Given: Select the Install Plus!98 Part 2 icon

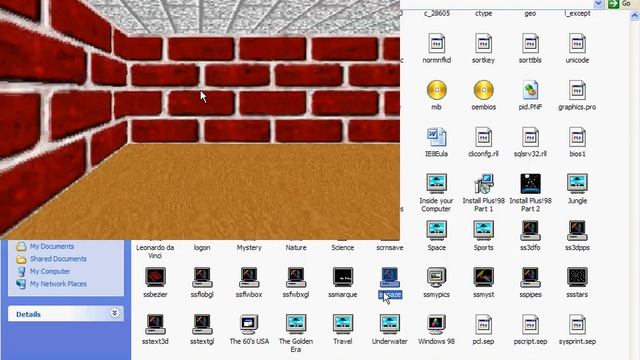Looking at the screenshot, I should 530,184.
